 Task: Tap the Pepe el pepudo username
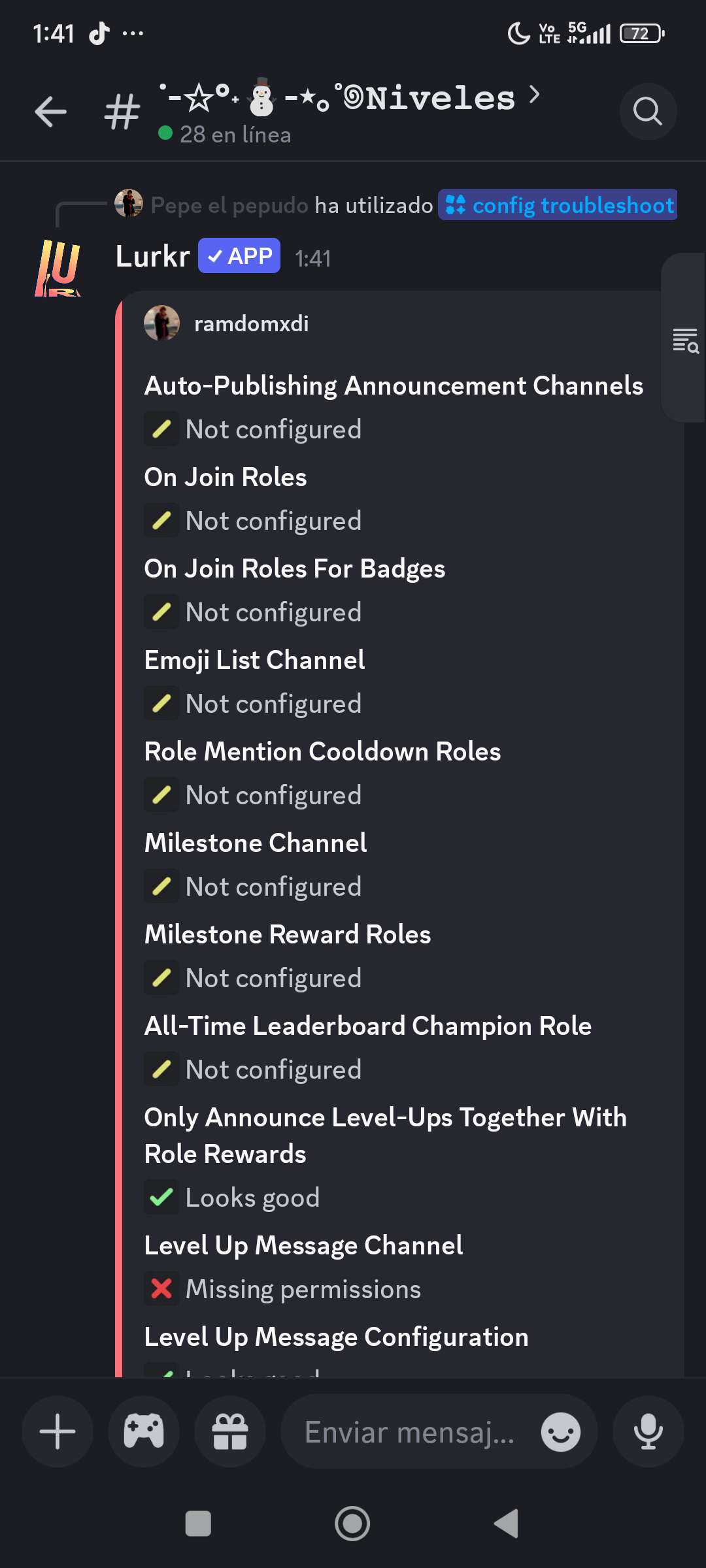[x=229, y=205]
